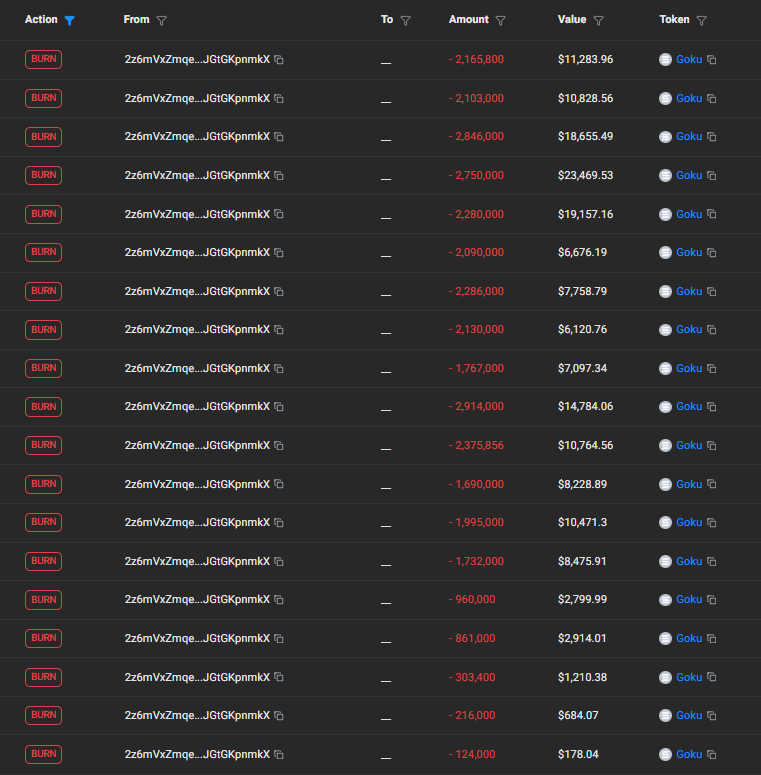Copy From address in the $2,799.99 row

[279, 600]
